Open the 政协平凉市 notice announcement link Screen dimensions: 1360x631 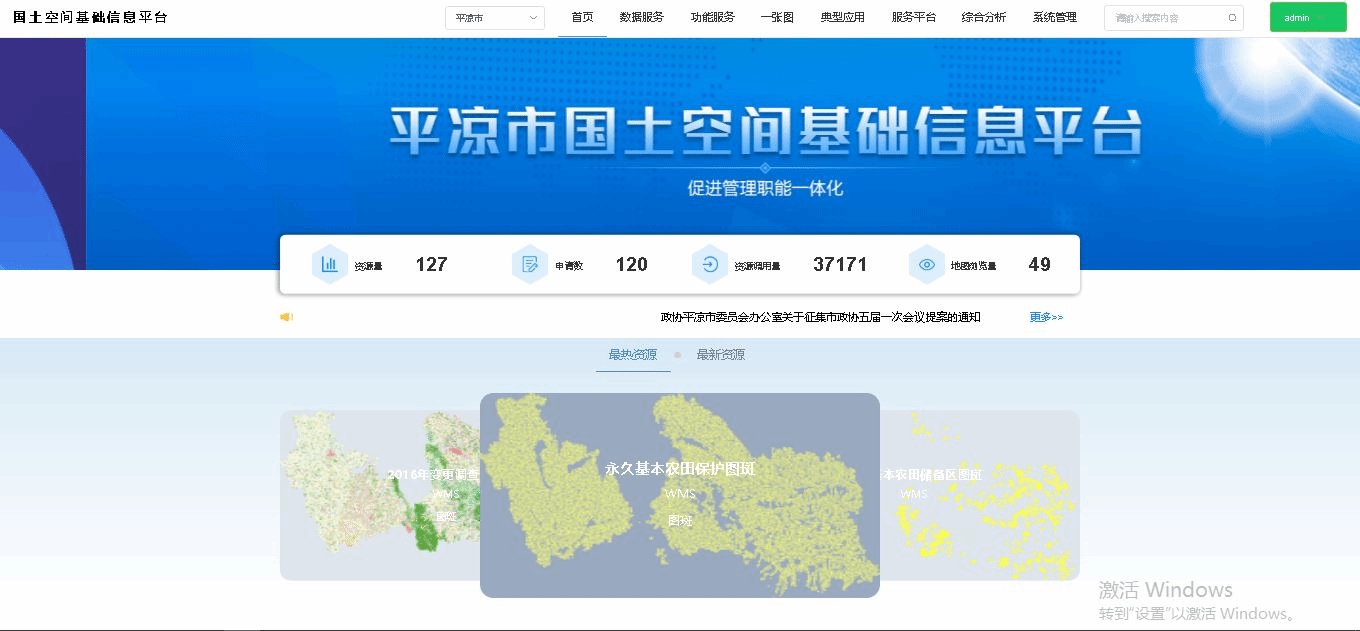tap(820, 317)
